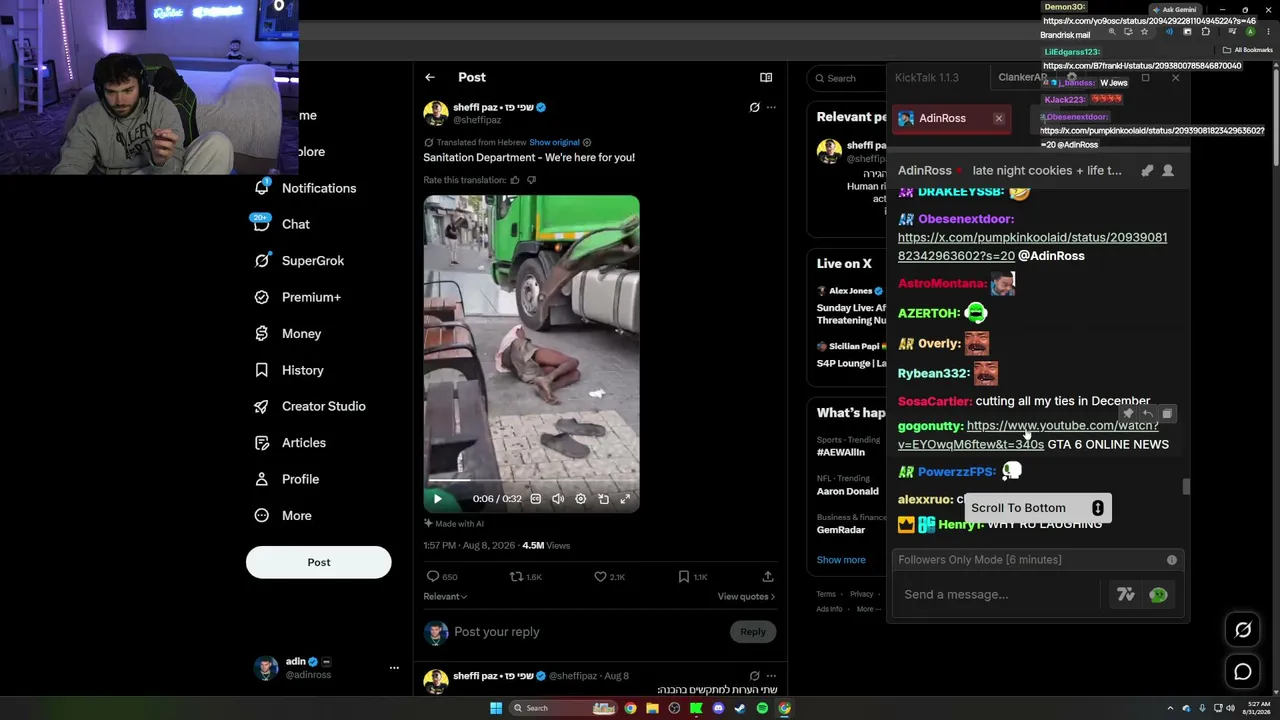Toggle picture-in-picture for the video
The width and height of the screenshot is (1280, 720).
click(603, 499)
